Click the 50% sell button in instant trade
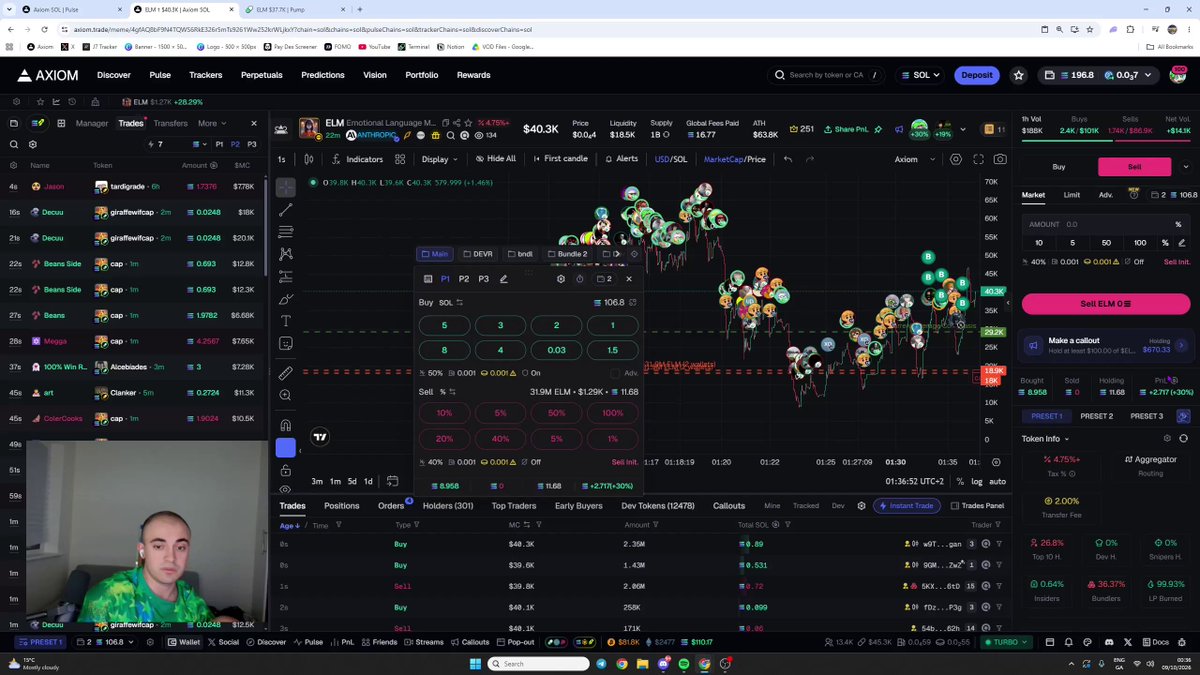This screenshot has height=675, width=1200. click(557, 413)
